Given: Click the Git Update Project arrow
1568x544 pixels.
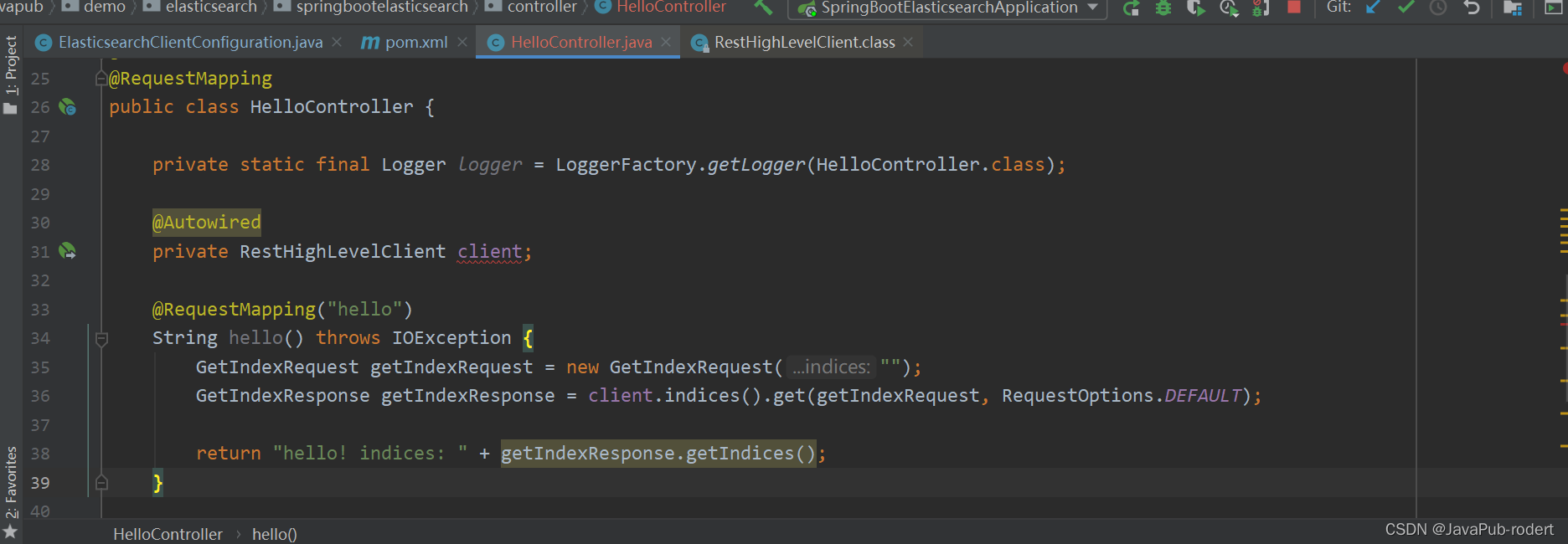Looking at the screenshot, I should click(1373, 8).
